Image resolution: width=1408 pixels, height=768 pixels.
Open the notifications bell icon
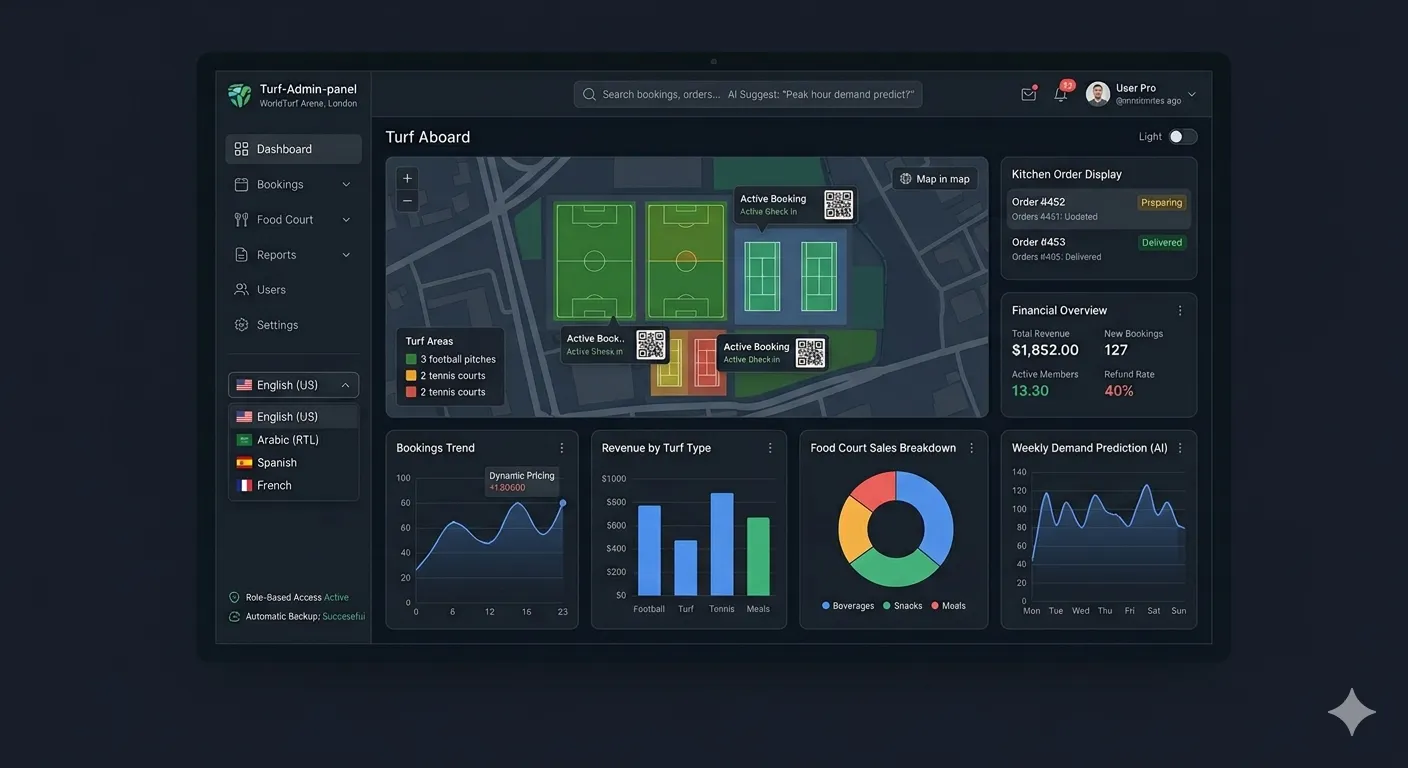pos(1061,95)
